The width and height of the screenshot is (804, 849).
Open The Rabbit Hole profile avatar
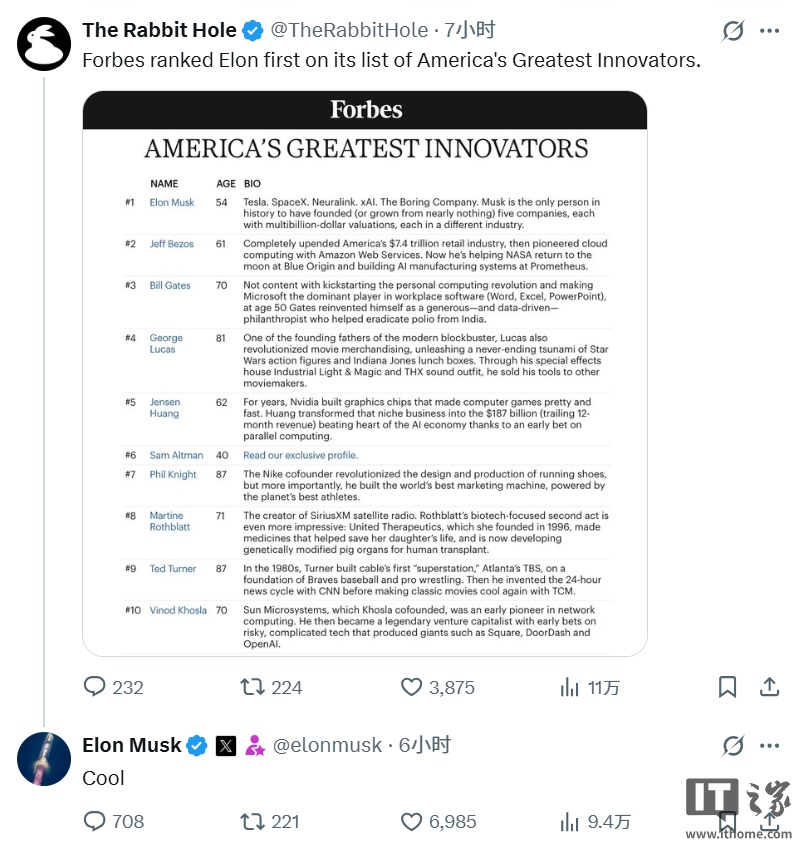44,43
